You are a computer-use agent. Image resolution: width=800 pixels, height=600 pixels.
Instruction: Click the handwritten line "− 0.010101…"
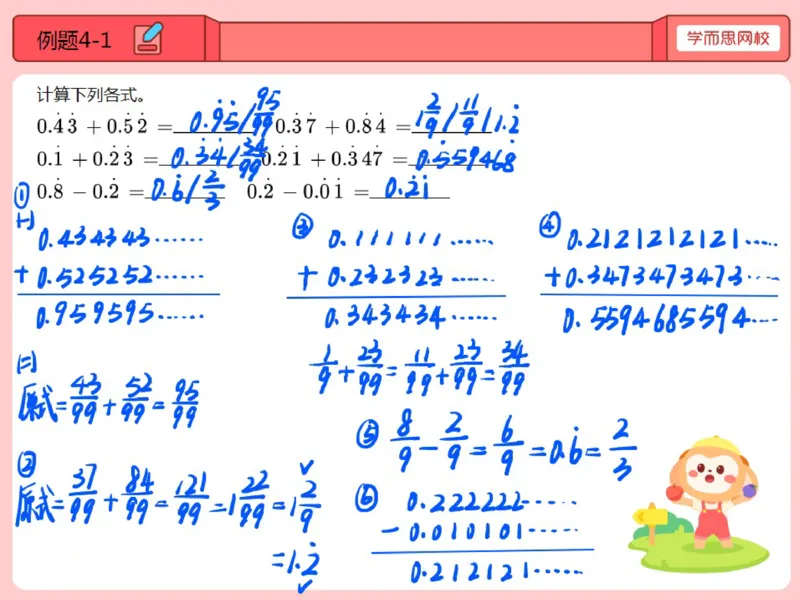point(480,532)
